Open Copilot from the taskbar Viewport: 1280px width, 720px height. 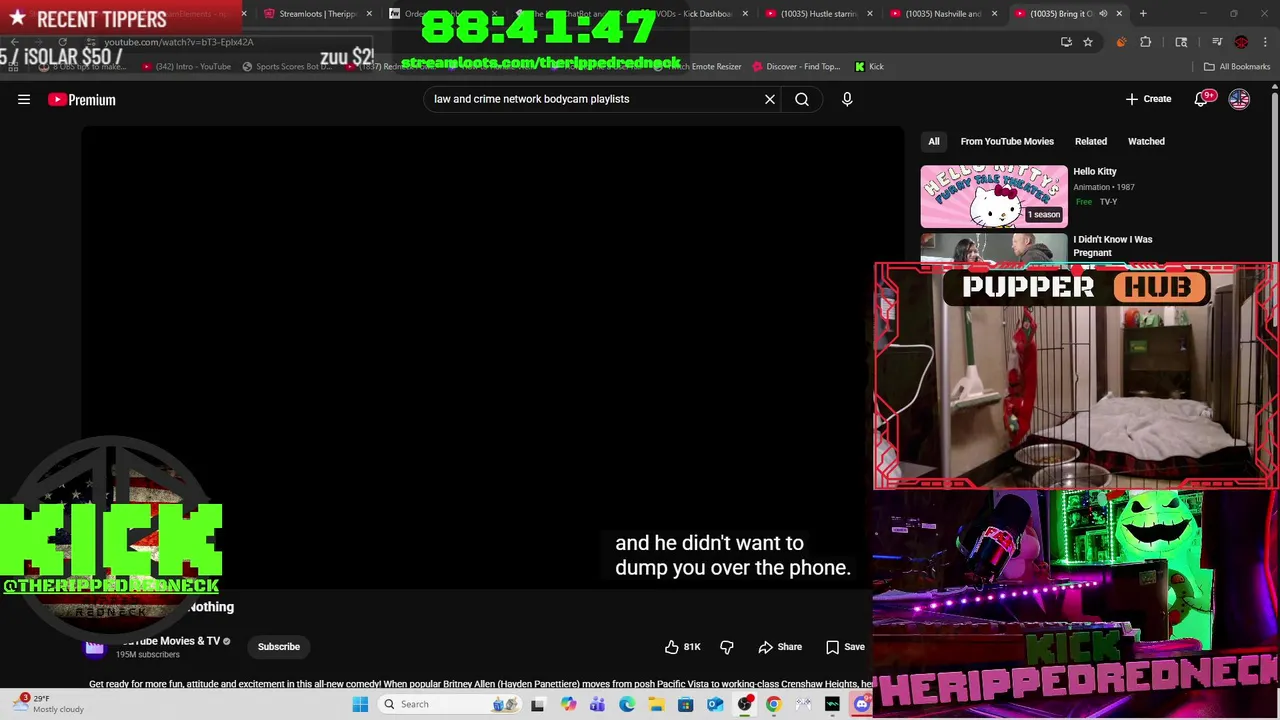pyautogui.click(x=568, y=704)
